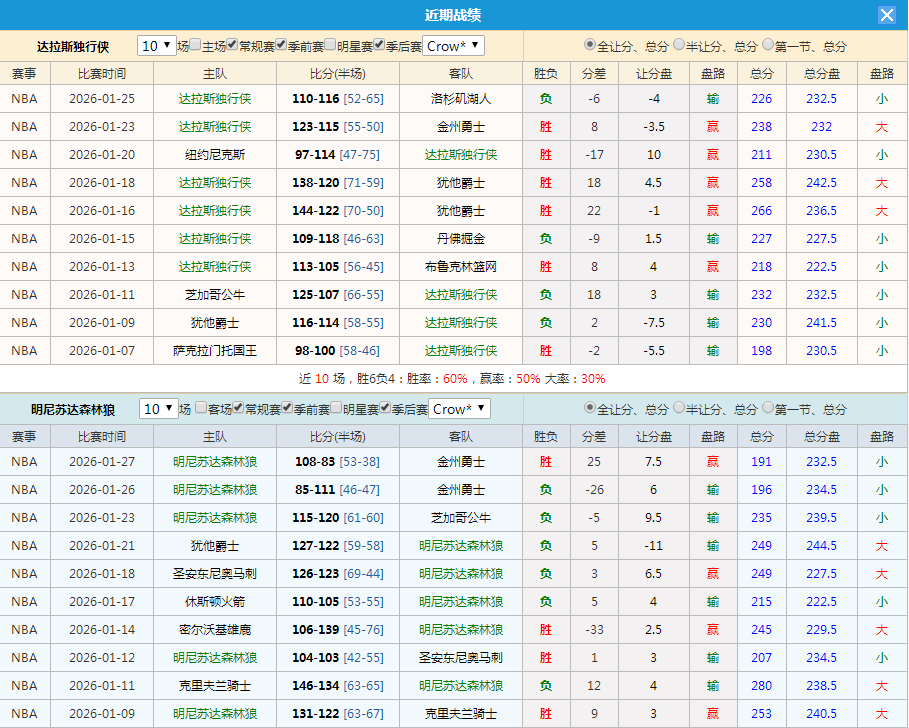Click the 总分盘 column header of the Dallas table
The width and height of the screenshot is (909, 728).
pos(821,73)
